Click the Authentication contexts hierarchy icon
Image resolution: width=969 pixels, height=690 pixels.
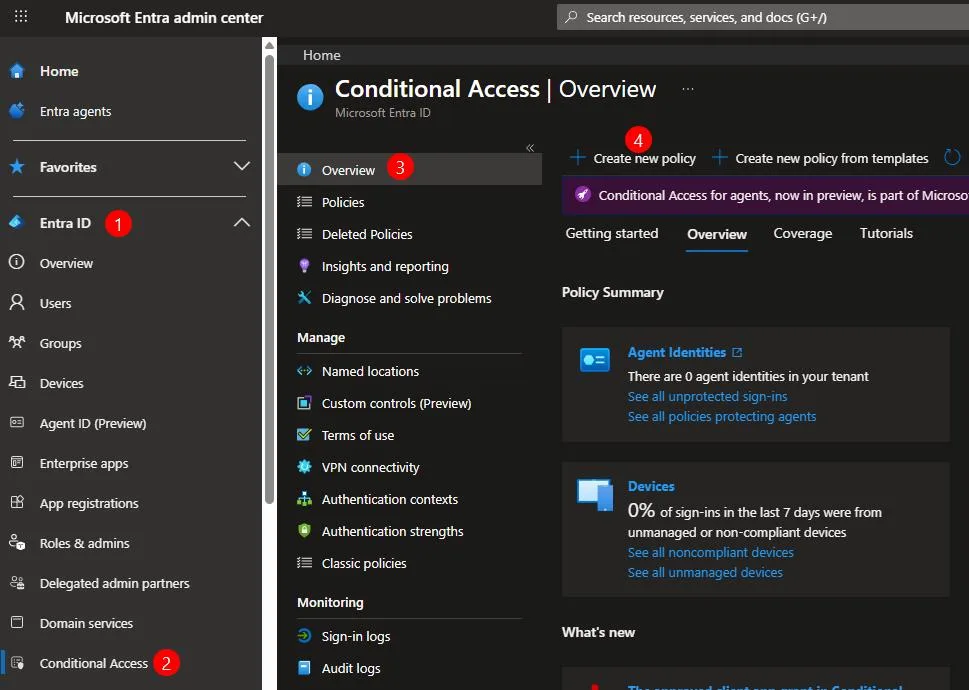tap(304, 499)
